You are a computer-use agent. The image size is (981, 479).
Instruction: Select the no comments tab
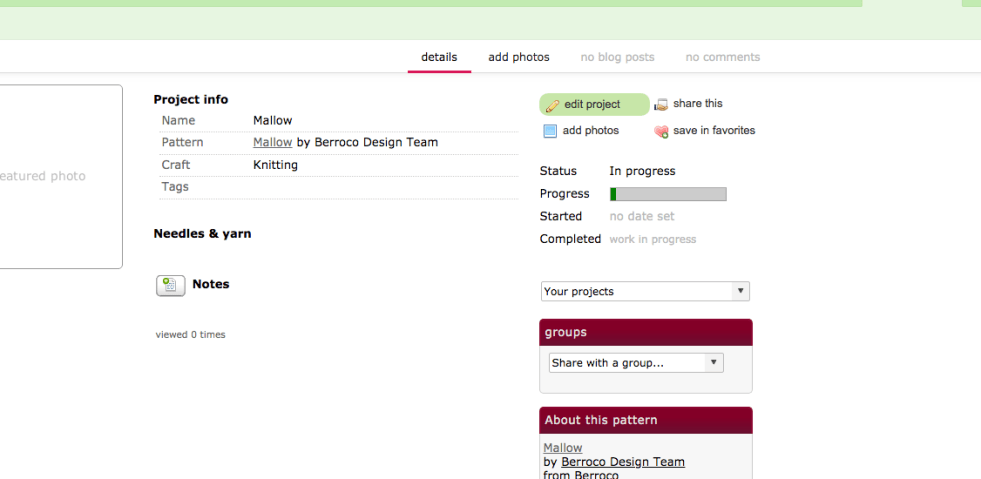click(x=722, y=57)
